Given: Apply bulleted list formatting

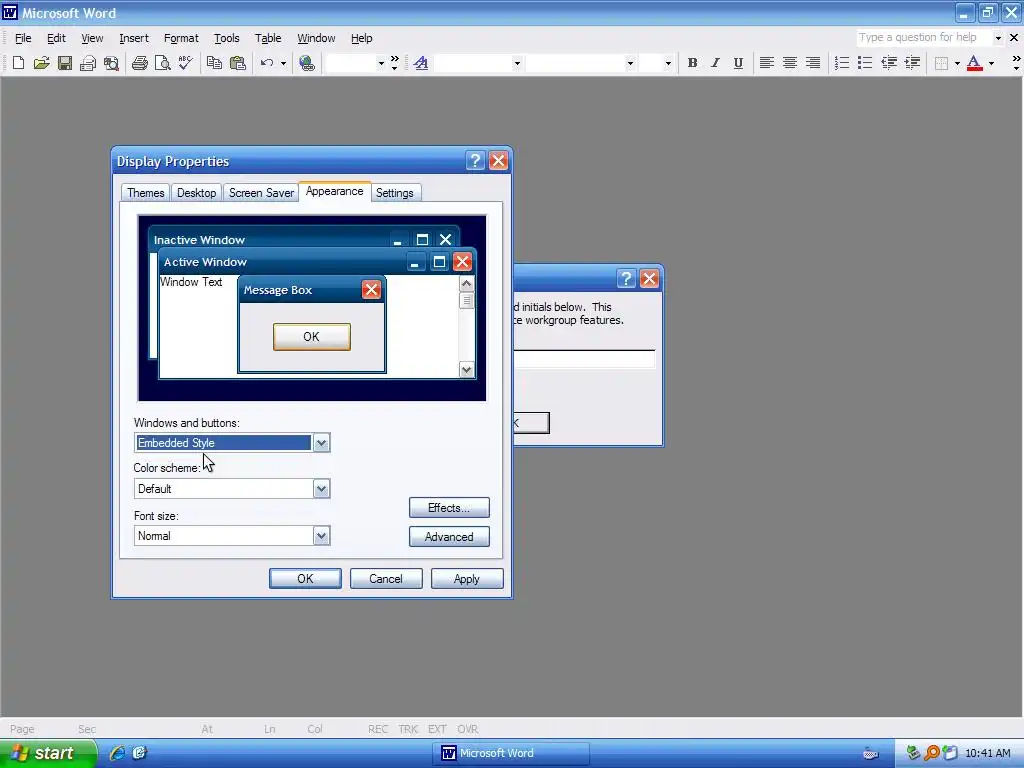Looking at the screenshot, I should tap(865, 63).
